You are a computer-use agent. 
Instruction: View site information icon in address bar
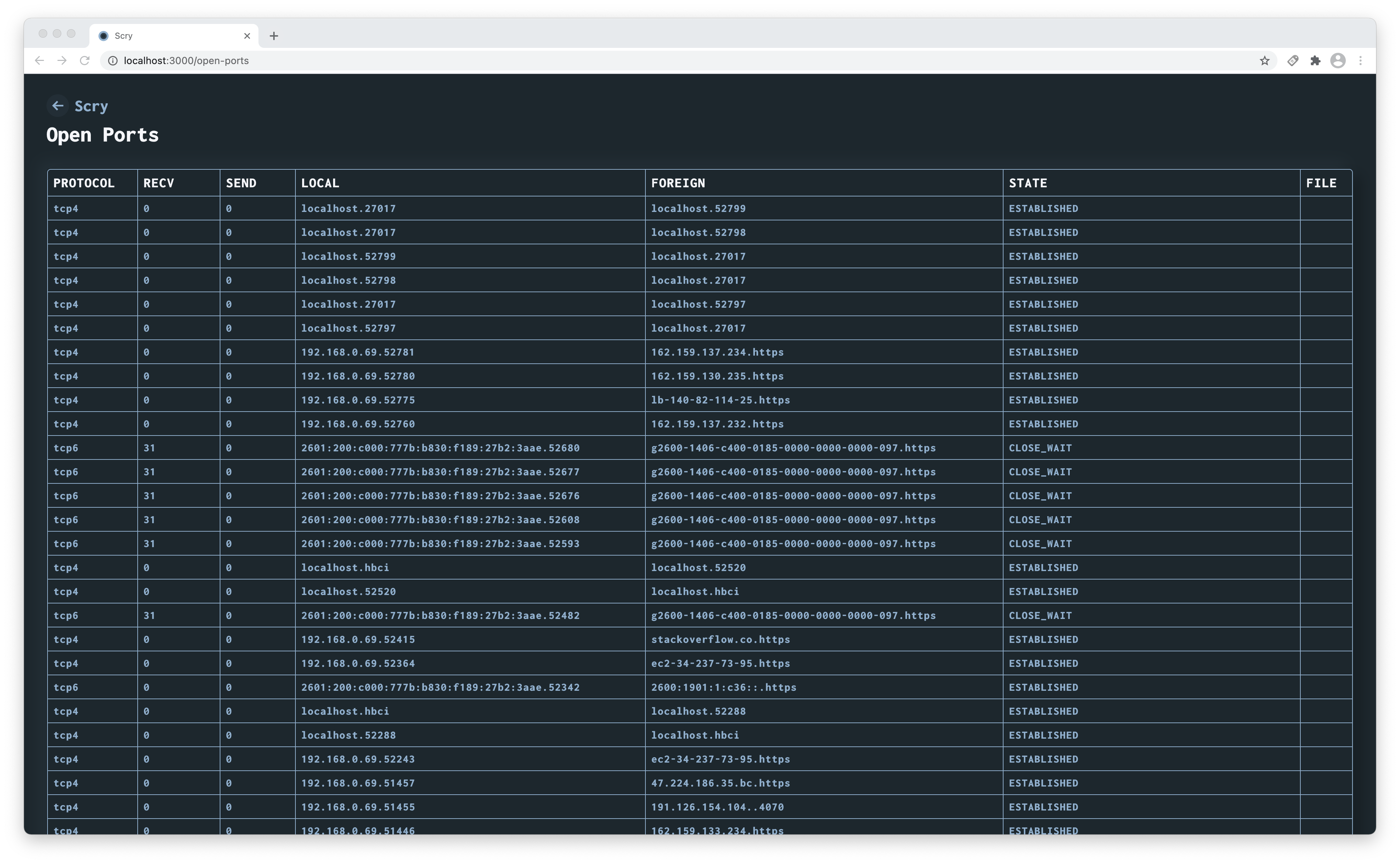[113, 61]
